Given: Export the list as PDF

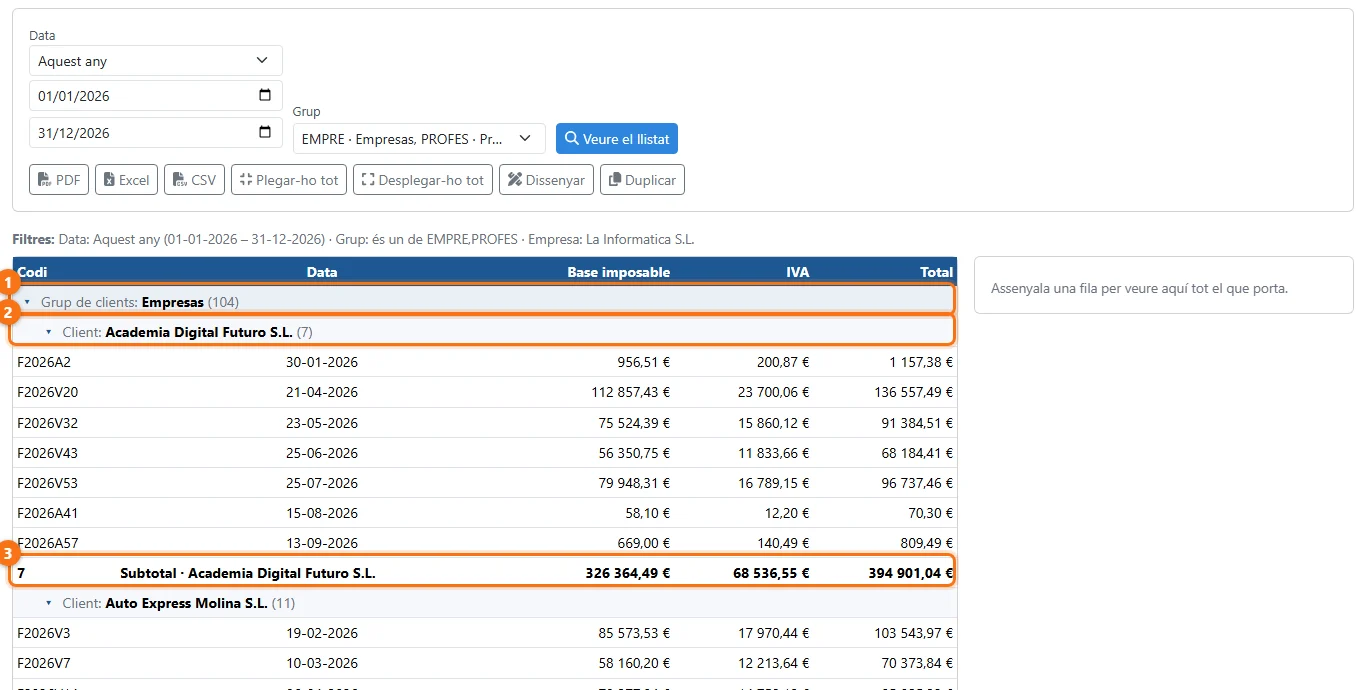Looking at the screenshot, I should [x=59, y=180].
